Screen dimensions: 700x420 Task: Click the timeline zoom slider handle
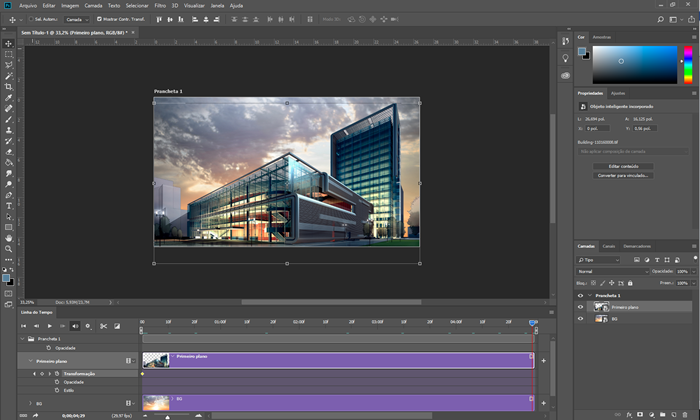[167, 417]
